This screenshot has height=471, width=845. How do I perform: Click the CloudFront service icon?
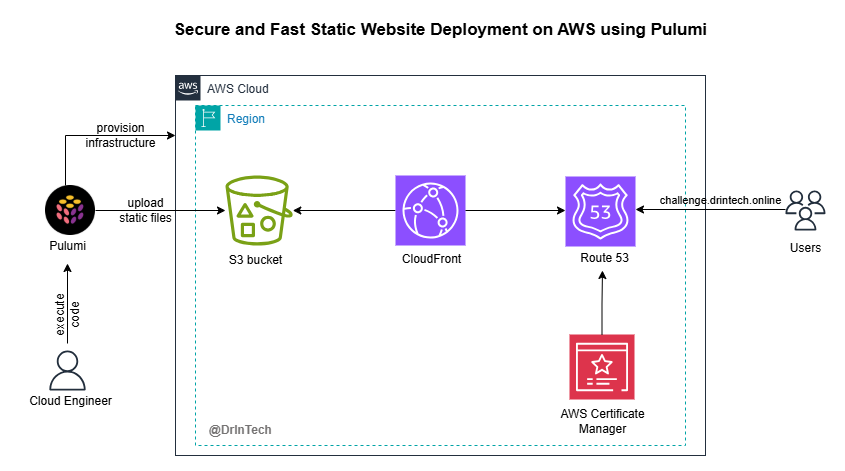coord(430,210)
